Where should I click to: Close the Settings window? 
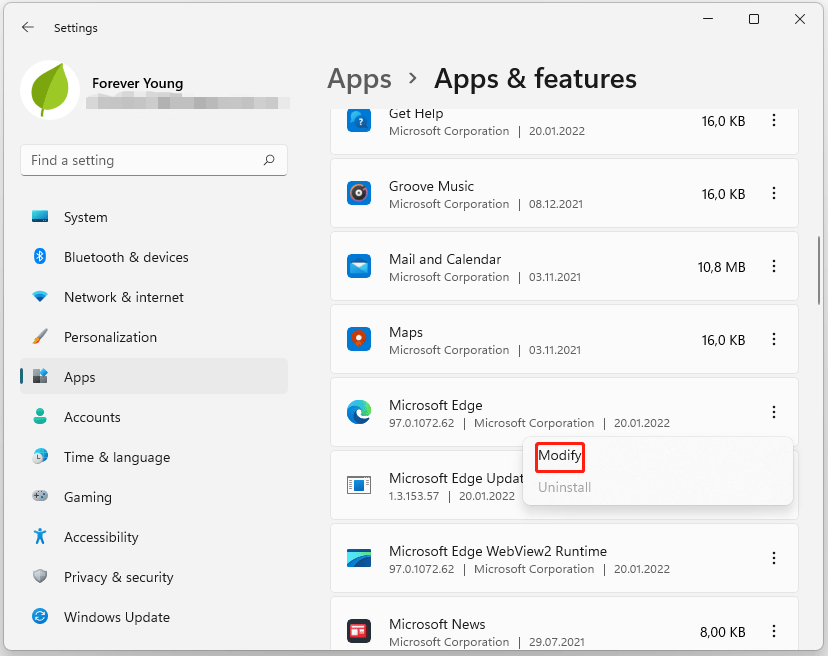click(x=800, y=20)
